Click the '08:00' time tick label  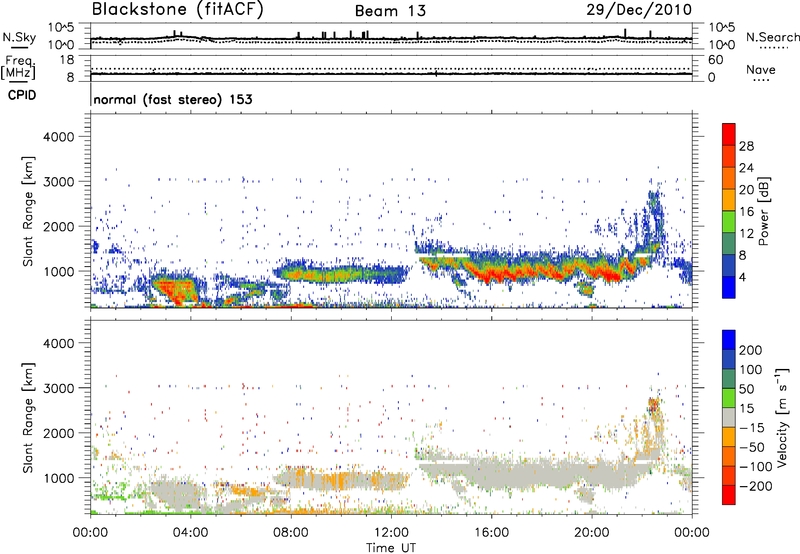[x=290, y=533]
